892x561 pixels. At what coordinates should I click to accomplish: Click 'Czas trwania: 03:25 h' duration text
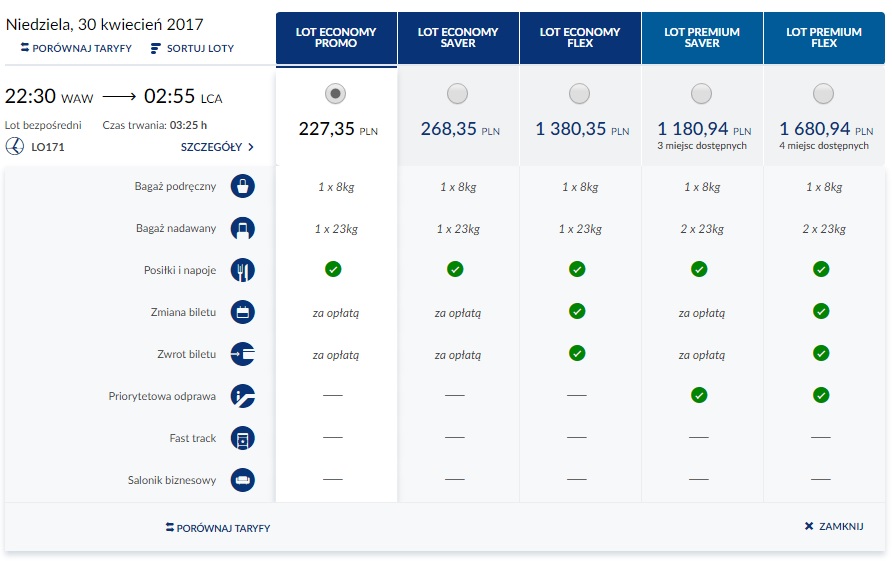point(155,125)
